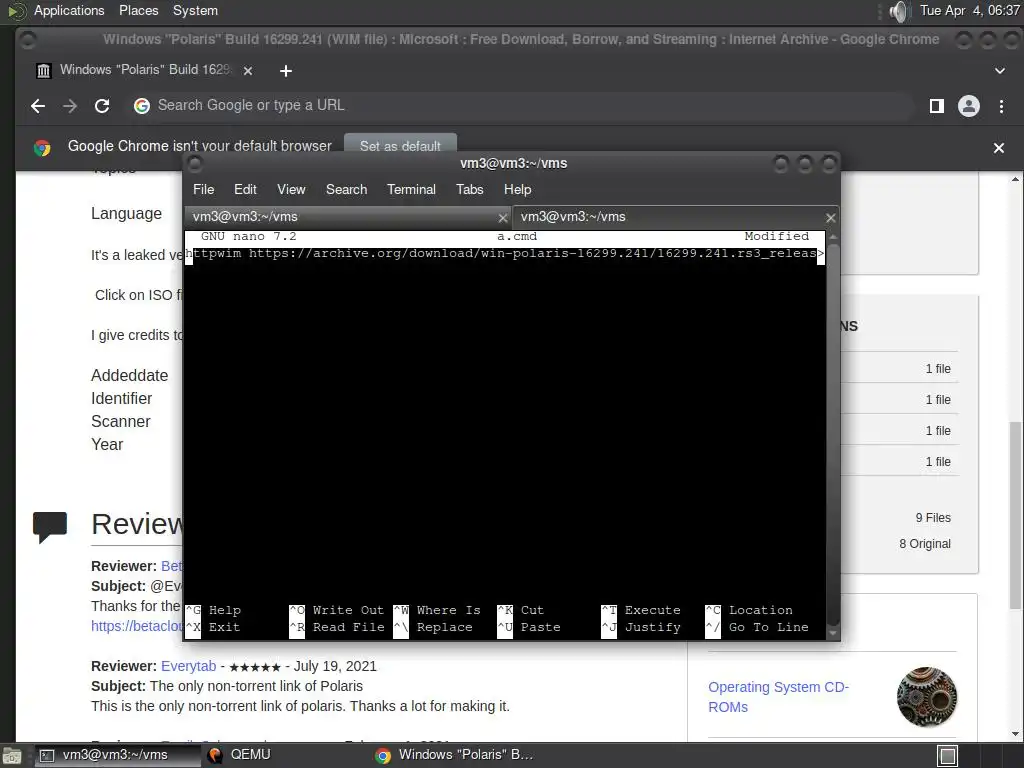Open System menu in top panel
The width and height of the screenshot is (1024, 768).
(x=195, y=10)
